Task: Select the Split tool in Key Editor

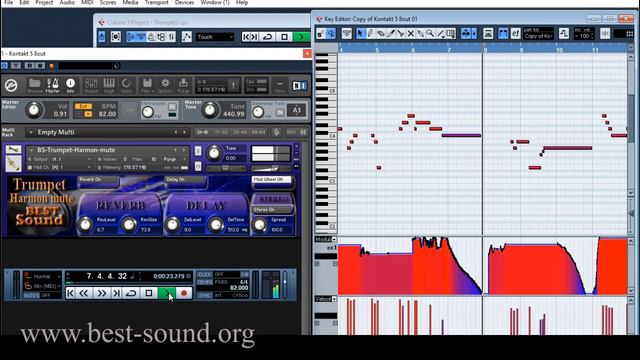Action: [400, 33]
